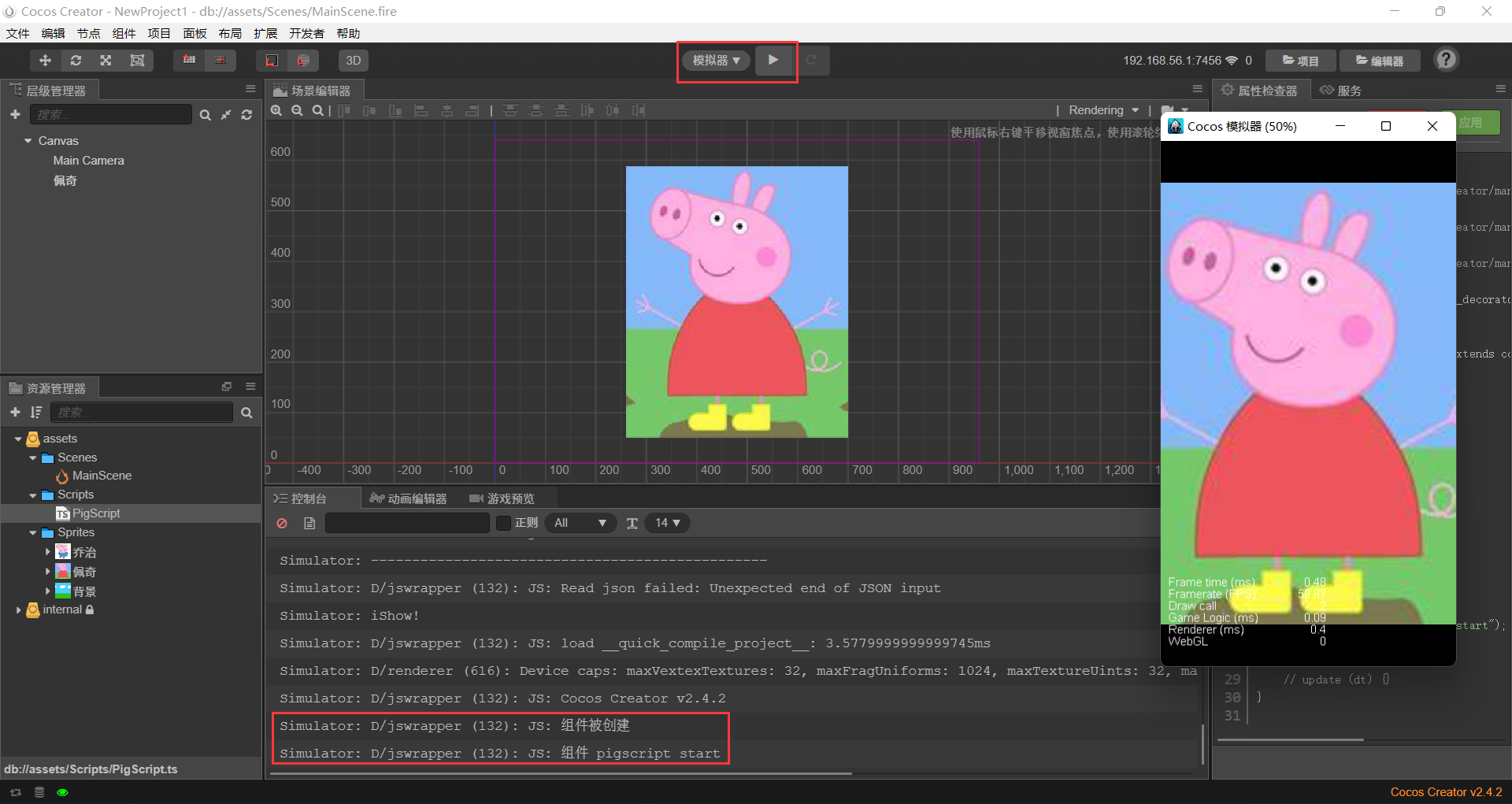The image size is (1512, 804).
Task: Click the help question mark icon
Action: (1446, 60)
